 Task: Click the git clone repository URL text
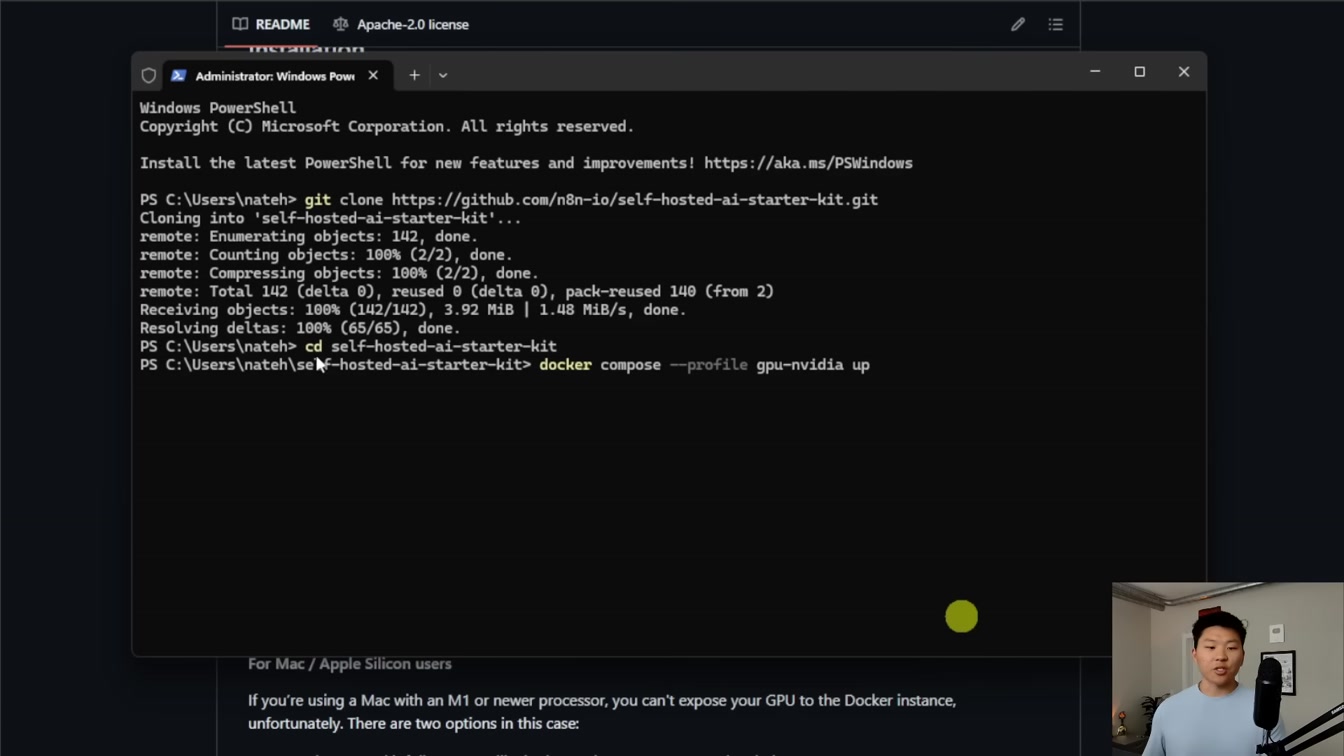pos(635,200)
